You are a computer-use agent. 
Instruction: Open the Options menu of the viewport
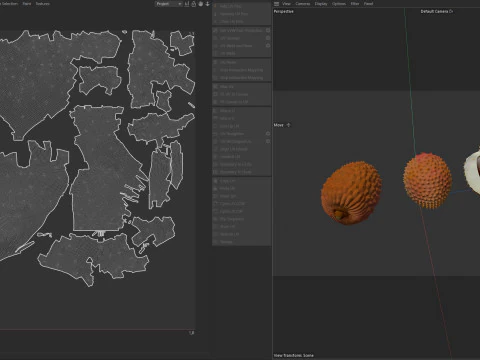pos(339,4)
